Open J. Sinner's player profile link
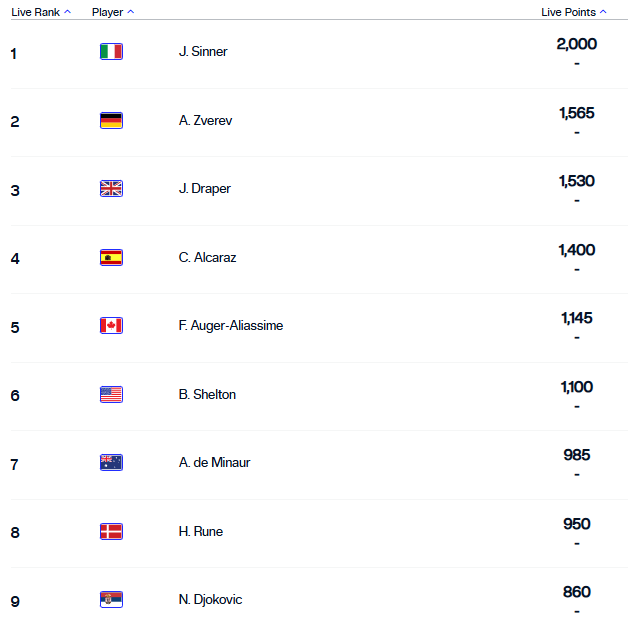Image resolution: width=628 pixels, height=631 pixels. (203, 51)
